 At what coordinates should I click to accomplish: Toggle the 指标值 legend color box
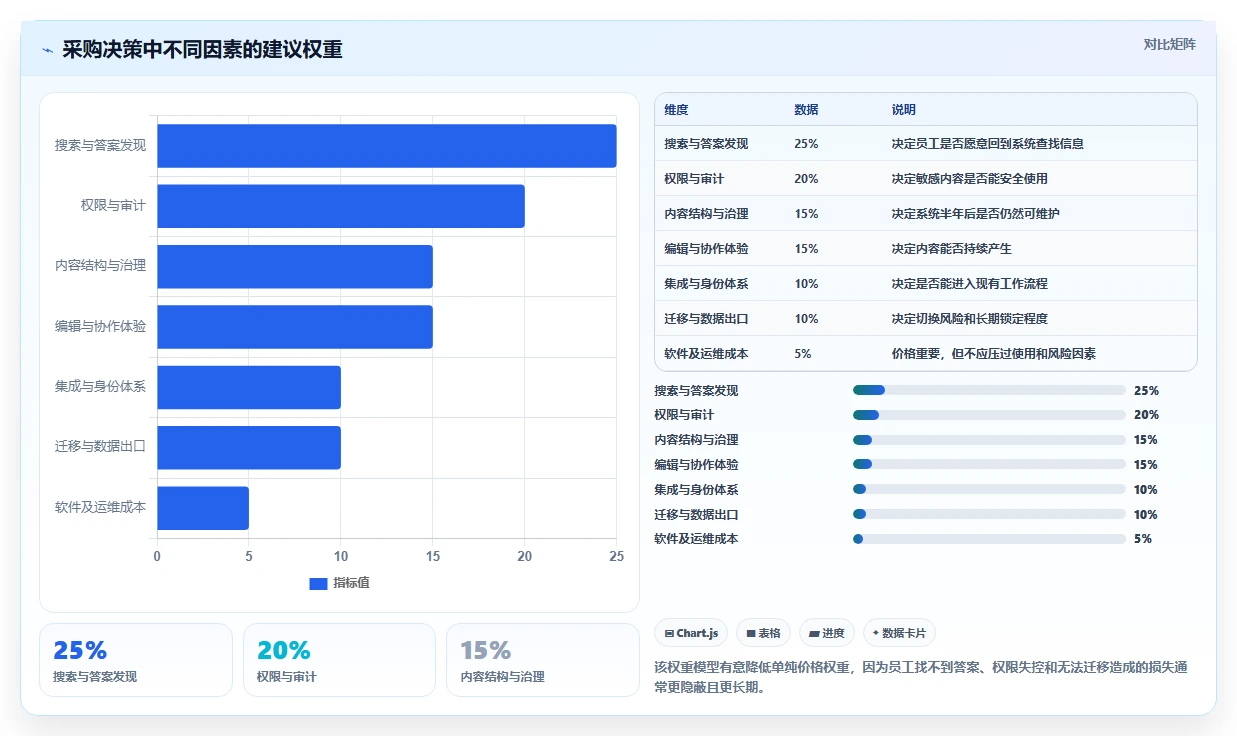pyautogui.click(x=318, y=584)
